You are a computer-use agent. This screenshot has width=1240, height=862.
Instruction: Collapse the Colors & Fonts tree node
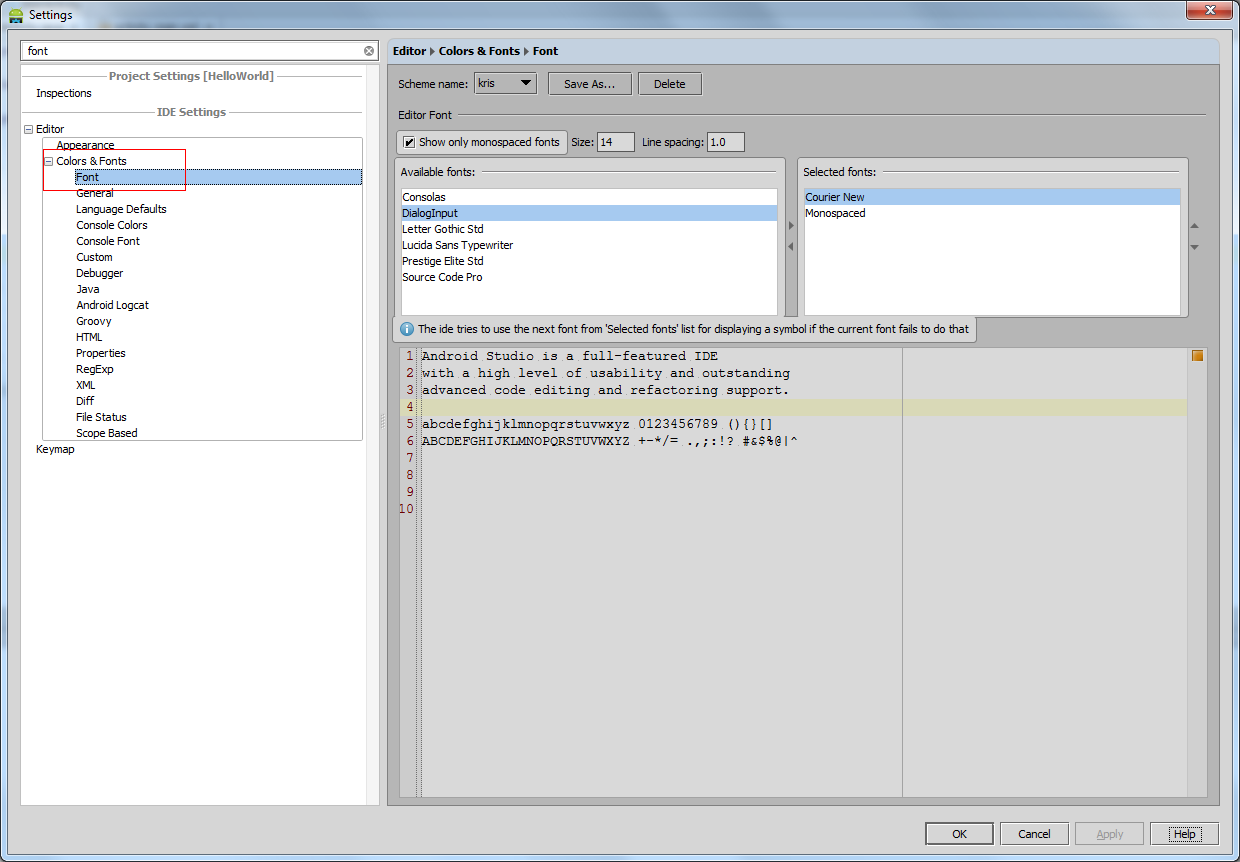click(48, 161)
